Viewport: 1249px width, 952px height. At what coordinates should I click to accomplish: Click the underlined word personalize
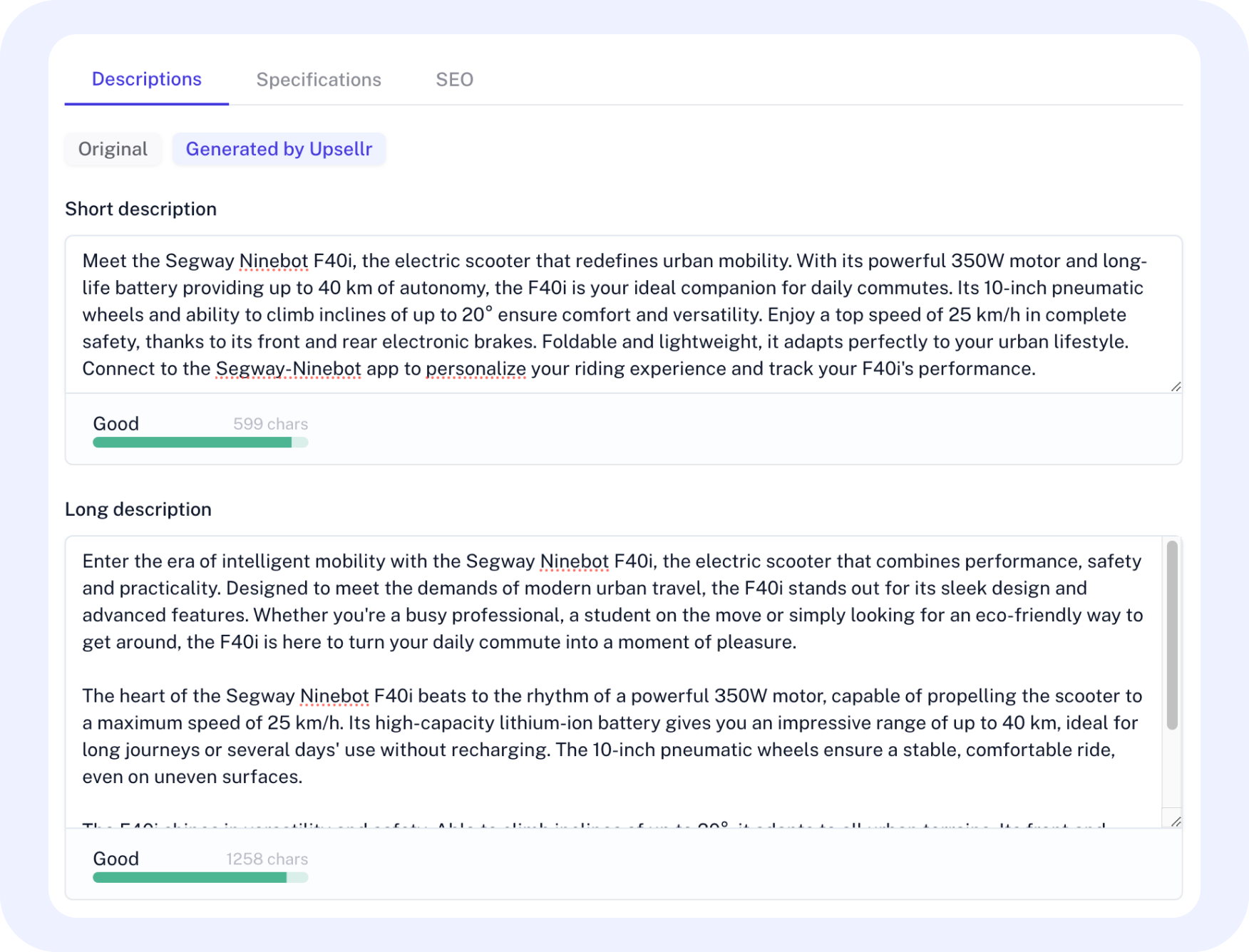point(476,369)
